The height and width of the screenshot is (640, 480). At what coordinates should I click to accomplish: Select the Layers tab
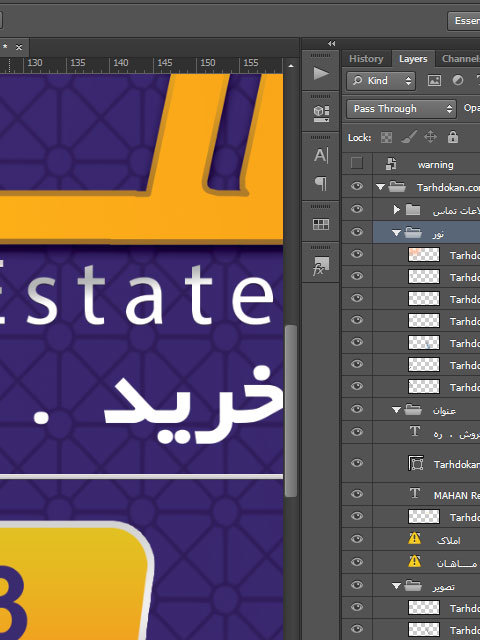point(413,59)
